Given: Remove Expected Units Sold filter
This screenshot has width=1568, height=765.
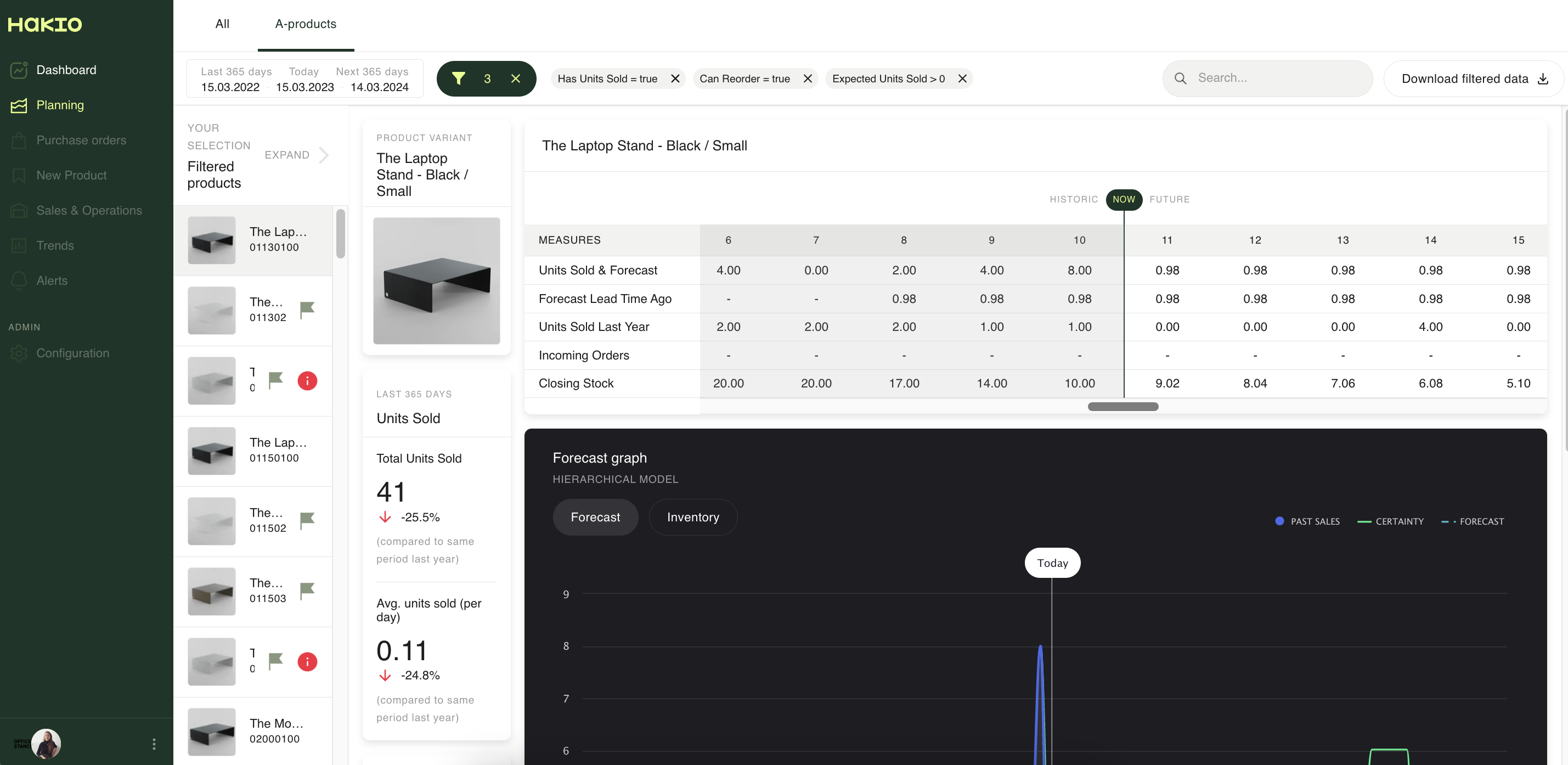Looking at the screenshot, I should click(x=962, y=78).
